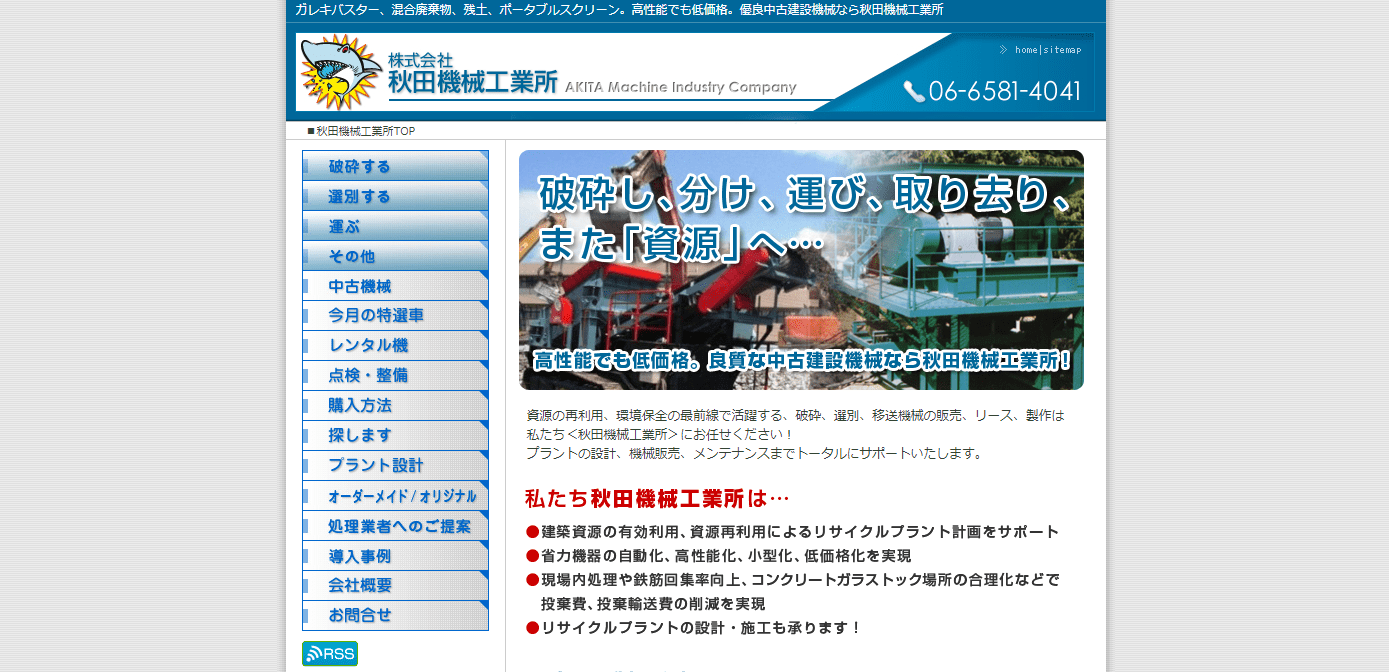
Task: Click the red heading 私たち秋田機械工業所は…
Action: click(x=657, y=498)
